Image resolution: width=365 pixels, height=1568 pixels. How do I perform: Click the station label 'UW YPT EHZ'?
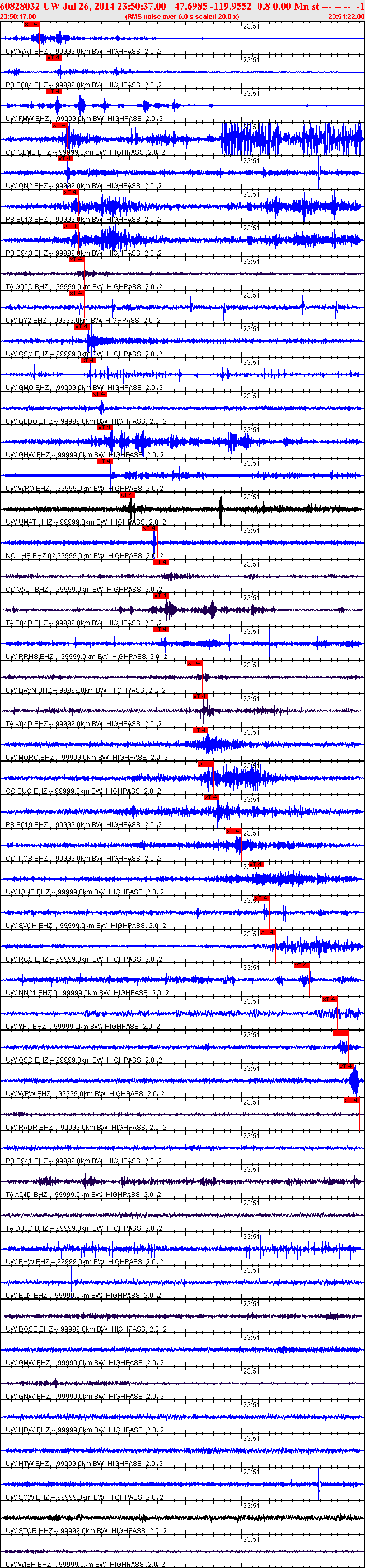click(26, 1026)
